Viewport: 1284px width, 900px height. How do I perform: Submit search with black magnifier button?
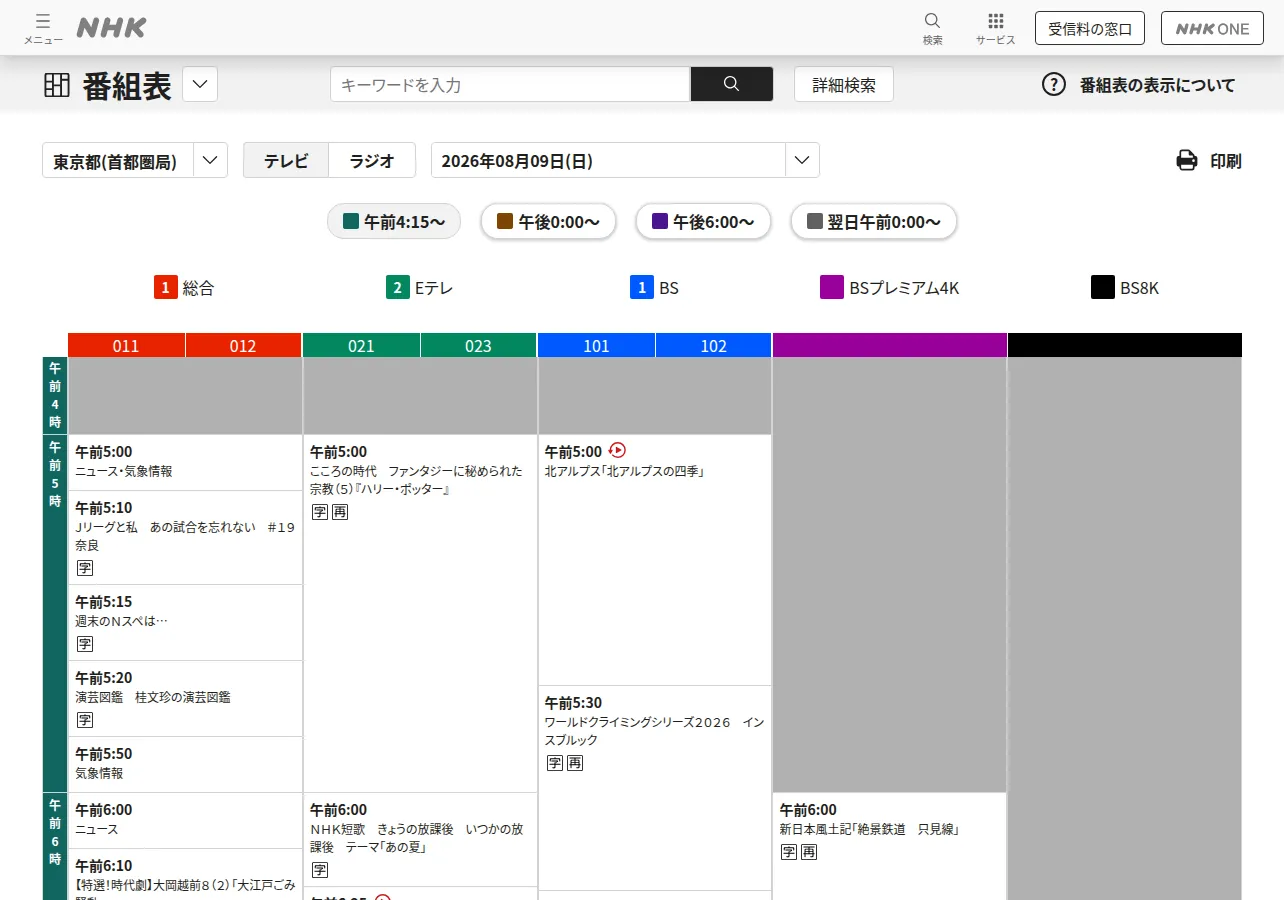(x=731, y=84)
